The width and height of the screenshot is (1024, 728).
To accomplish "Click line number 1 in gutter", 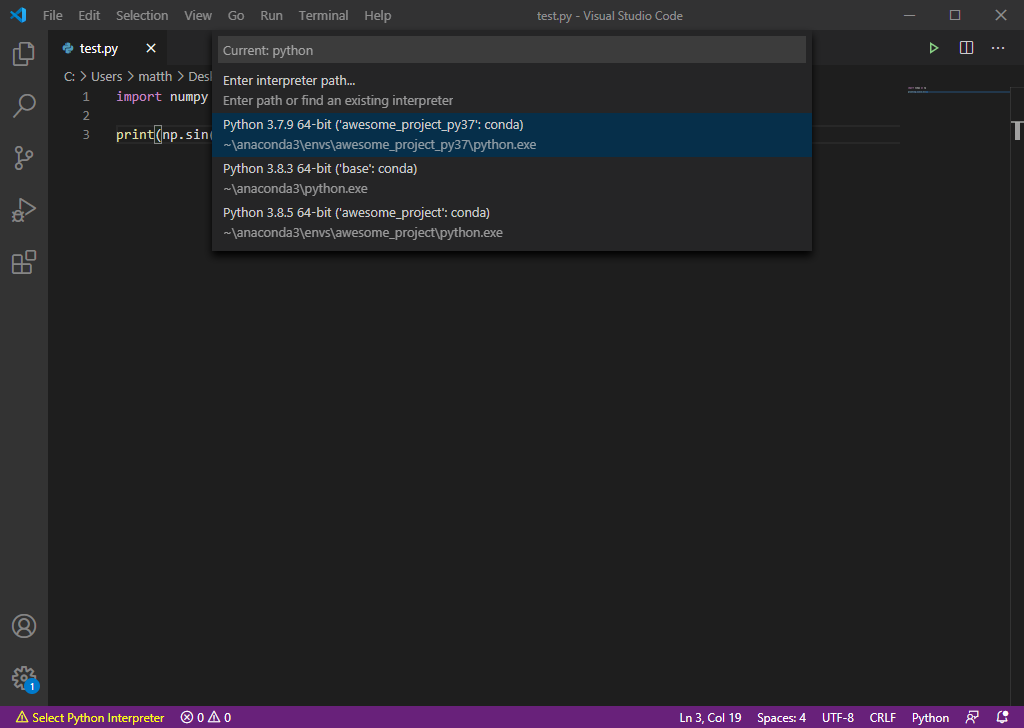I will tap(86, 97).
